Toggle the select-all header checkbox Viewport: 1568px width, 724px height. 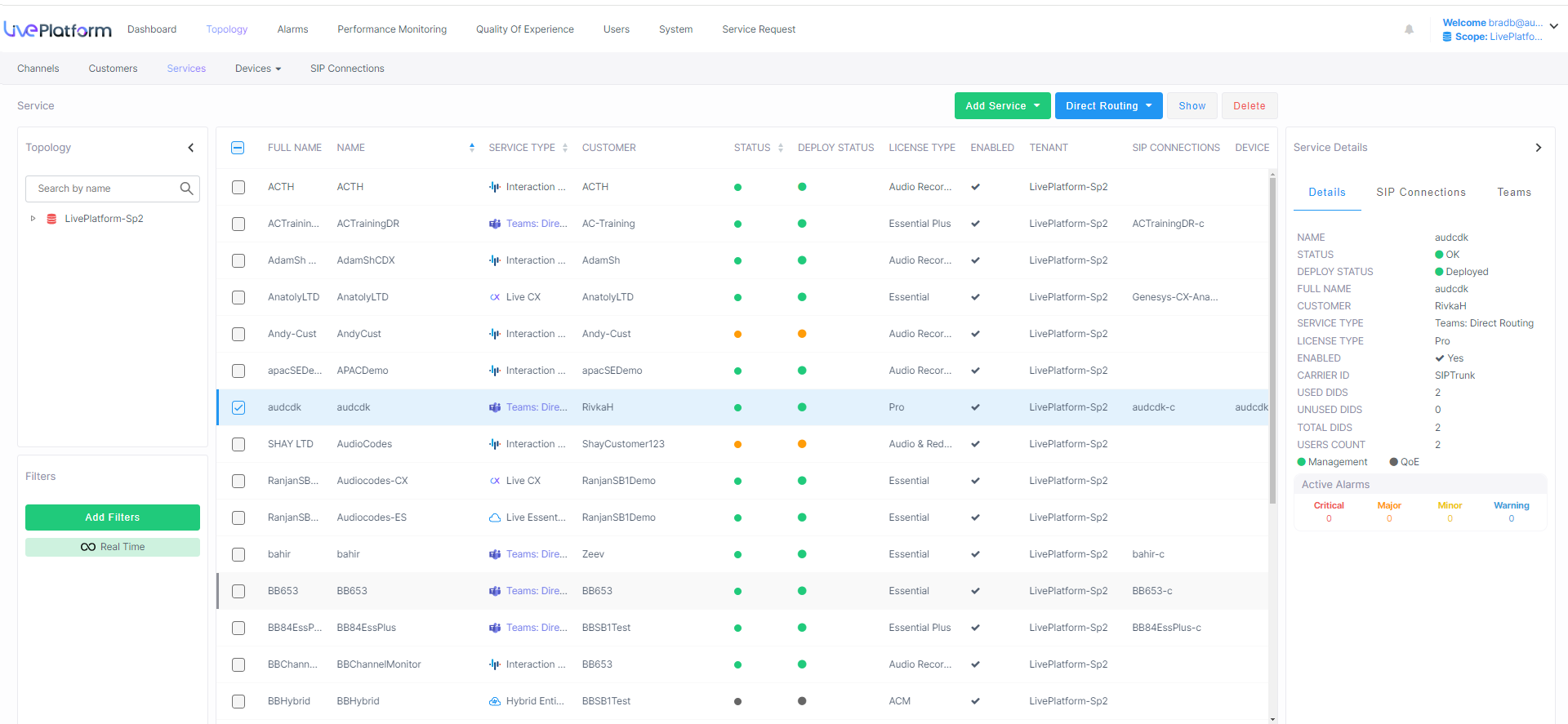pyautogui.click(x=238, y=148)
